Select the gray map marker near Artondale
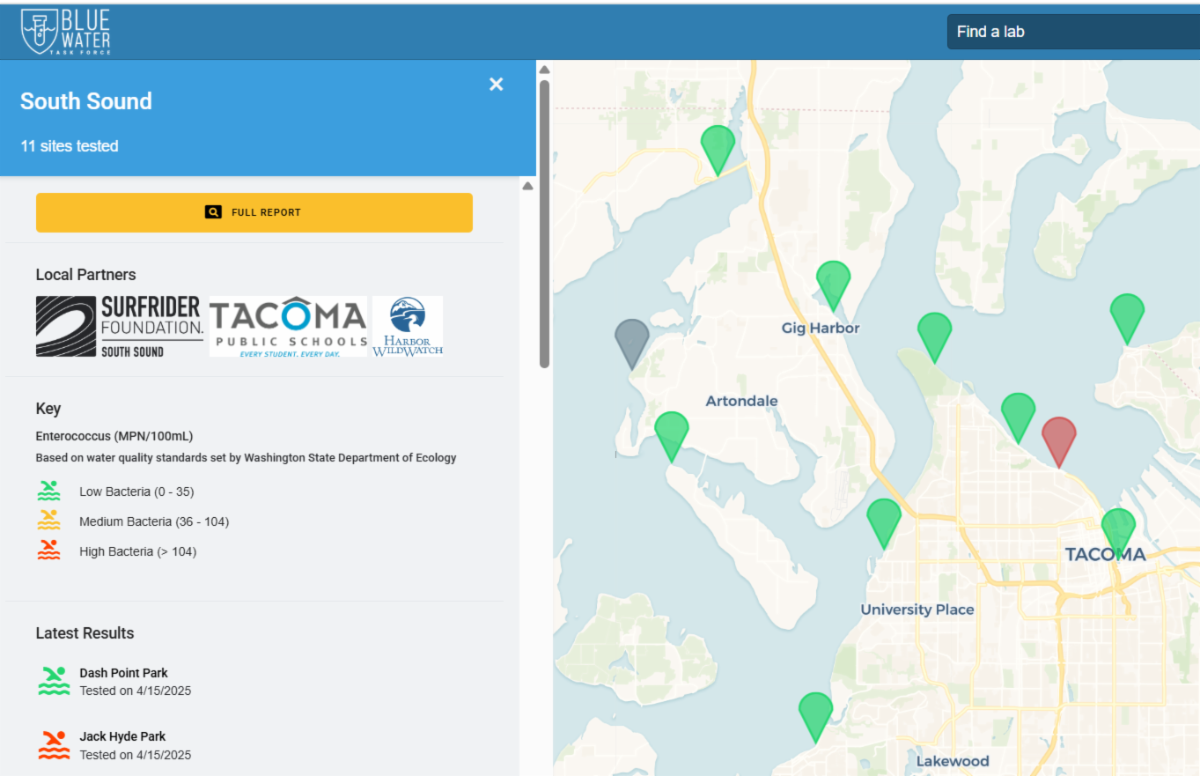Screen dimensions: 1200x776 tap(631, 340)
